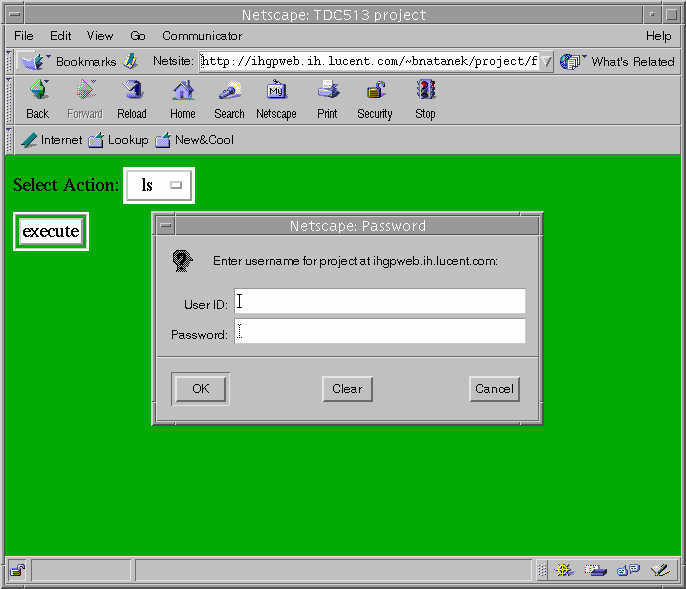Click the 'Enter username for project' prompt text
The image size is (686, 589).
(x=355, y=261)
